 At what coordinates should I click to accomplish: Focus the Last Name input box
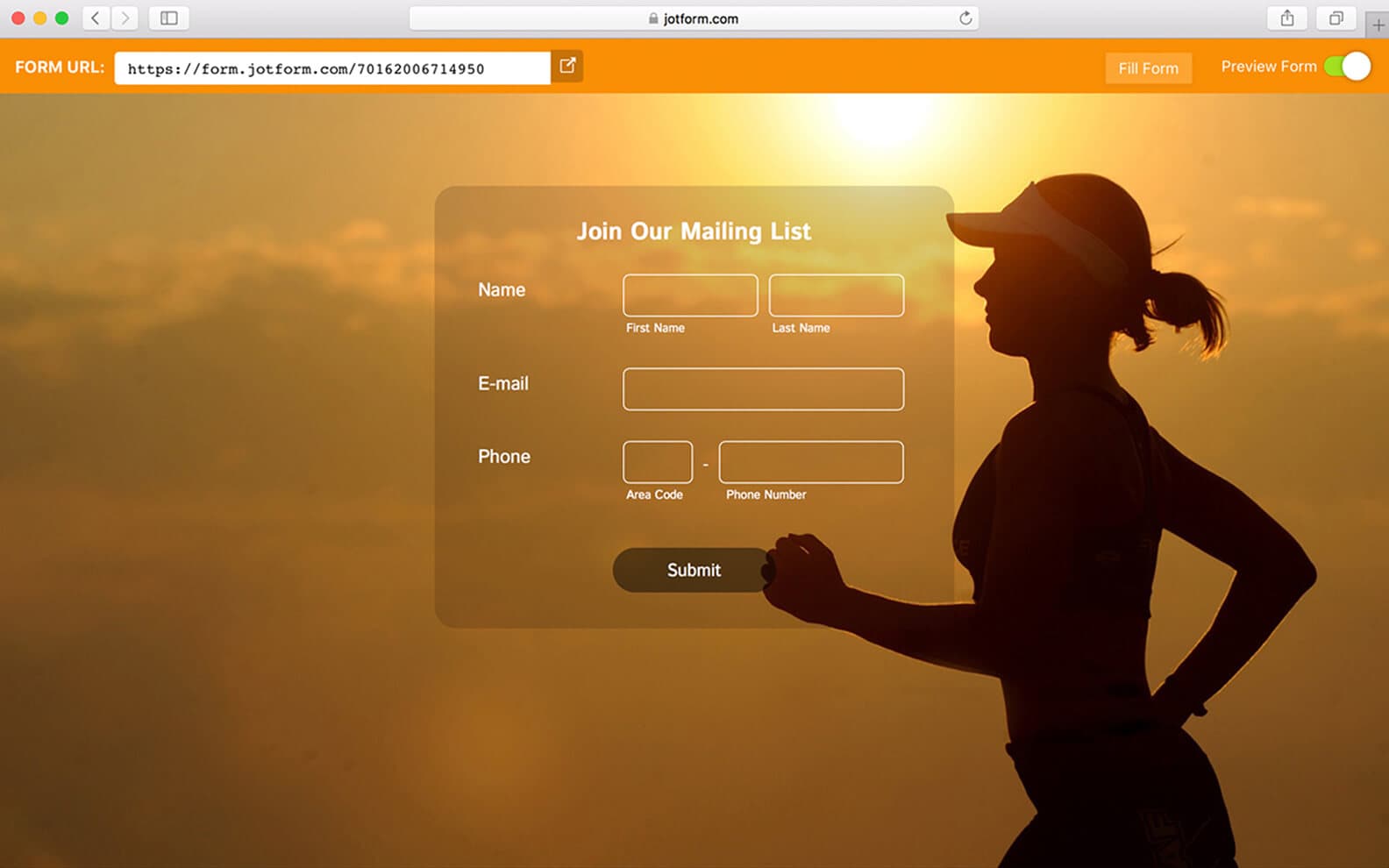(x=836, y=295)
